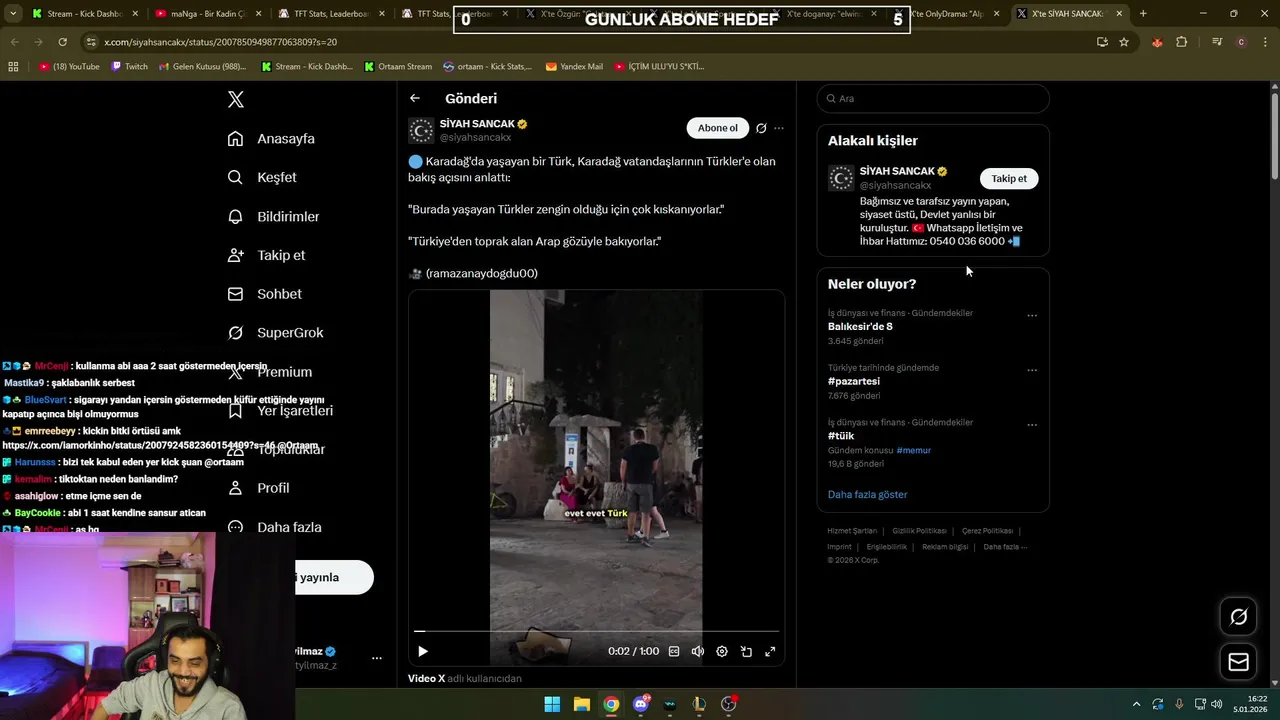Open Gizlilik Politikası footer link
This screenshot has height=720, width=1280.
919,531
